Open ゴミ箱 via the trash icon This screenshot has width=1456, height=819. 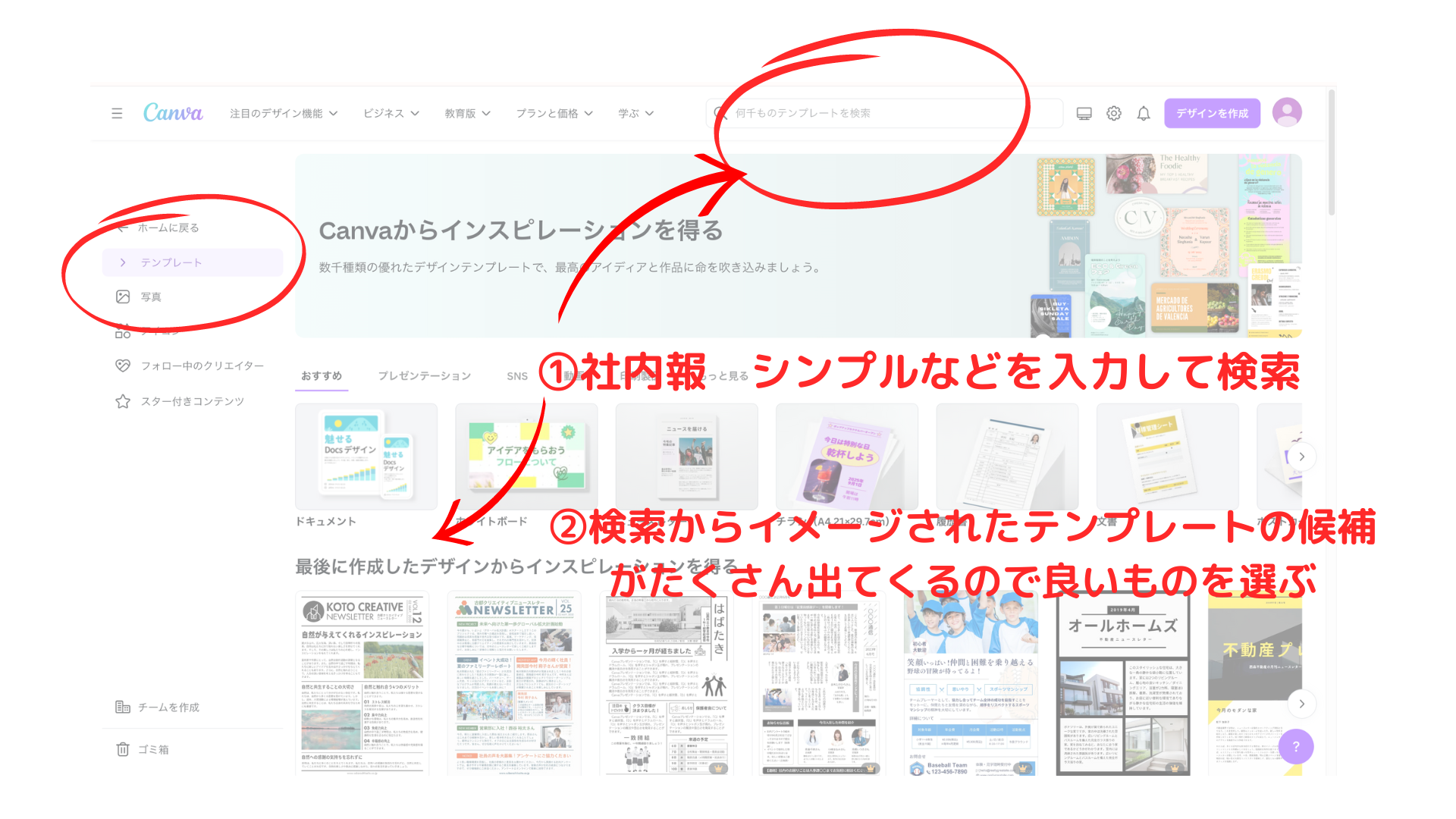pyautogui.click(x=124, y=748)
